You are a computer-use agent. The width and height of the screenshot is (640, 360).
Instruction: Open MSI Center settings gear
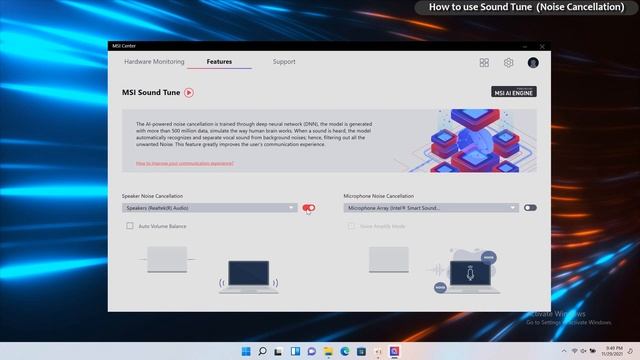[x=508, y=62]
